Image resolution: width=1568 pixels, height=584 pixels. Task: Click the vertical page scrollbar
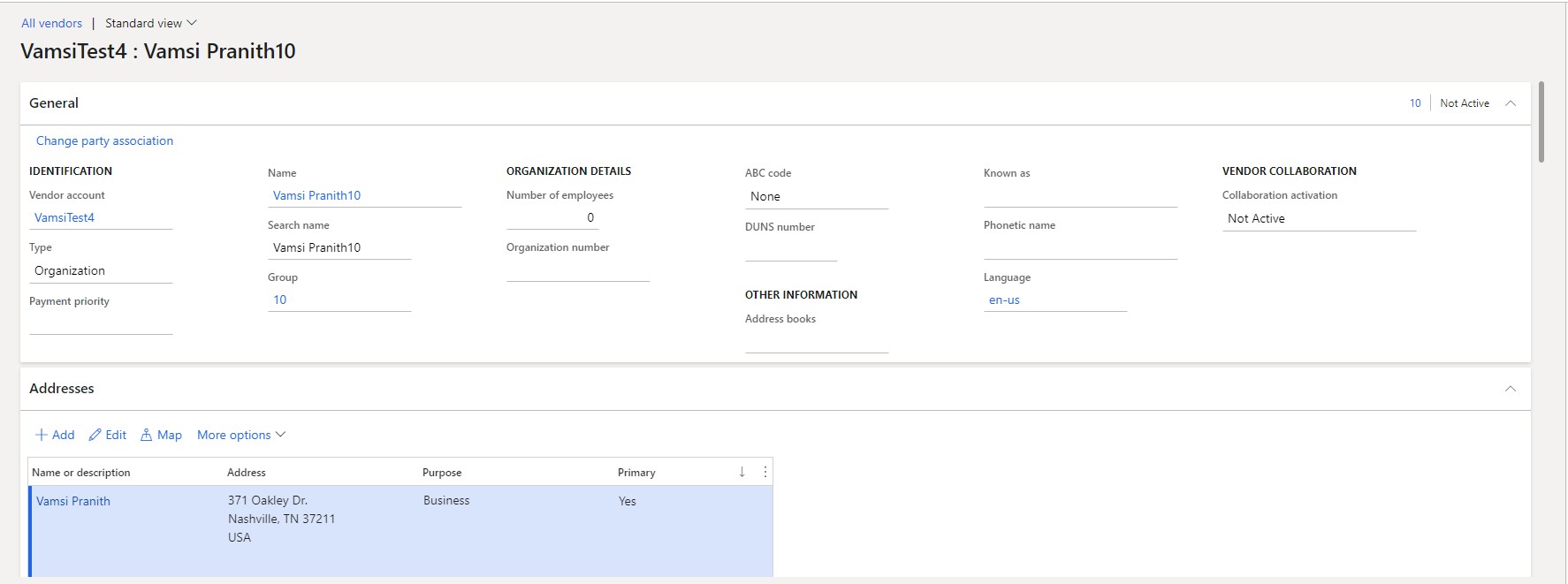1541,122
